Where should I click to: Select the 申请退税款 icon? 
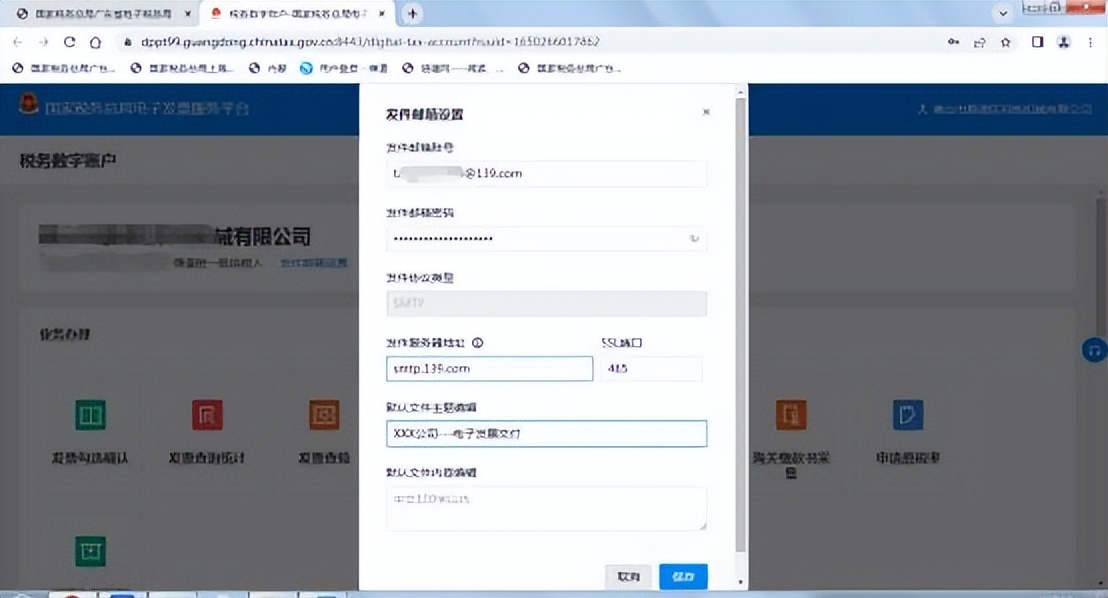[906, 414]
